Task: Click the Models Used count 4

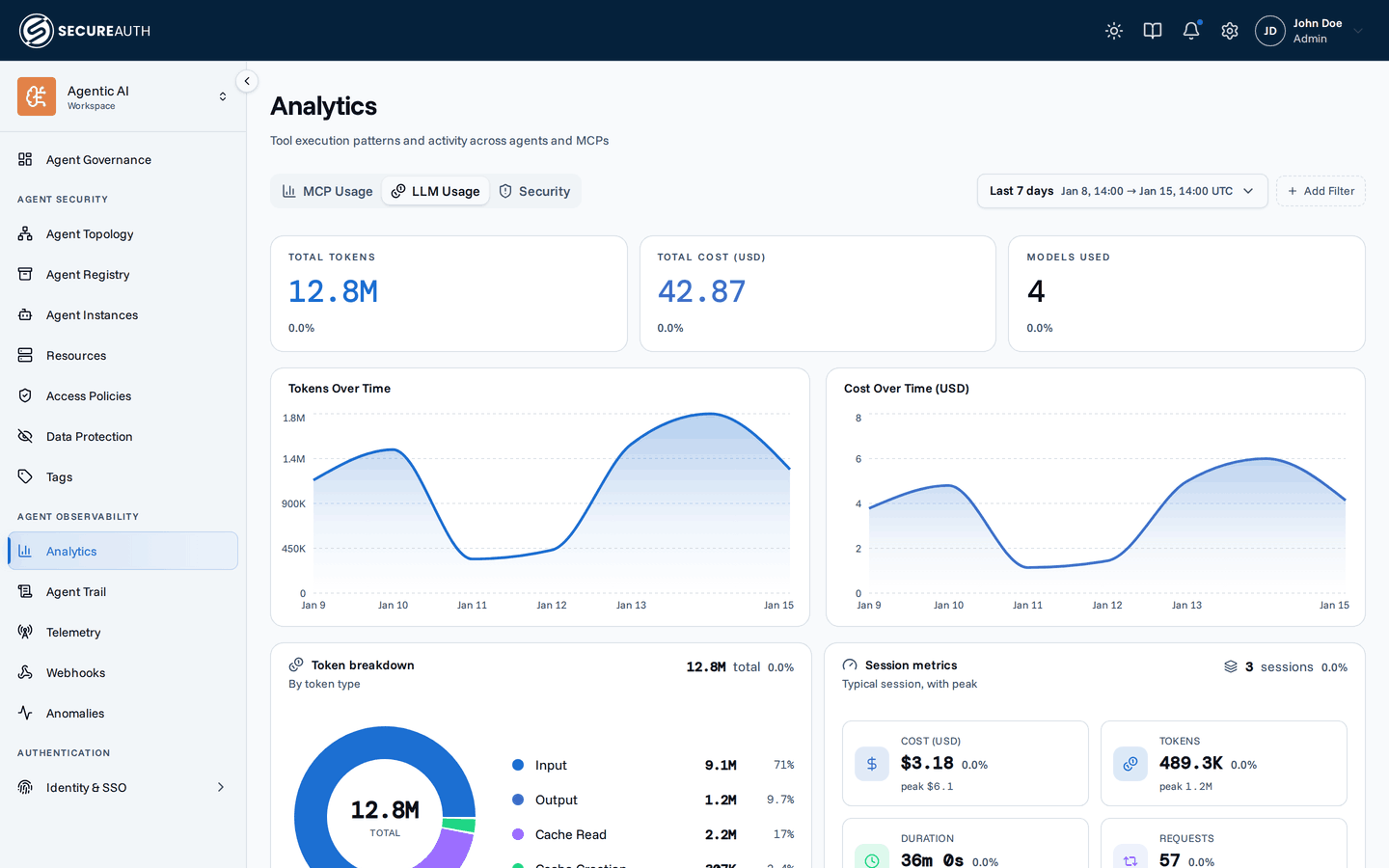Action: pos(1036,291)
